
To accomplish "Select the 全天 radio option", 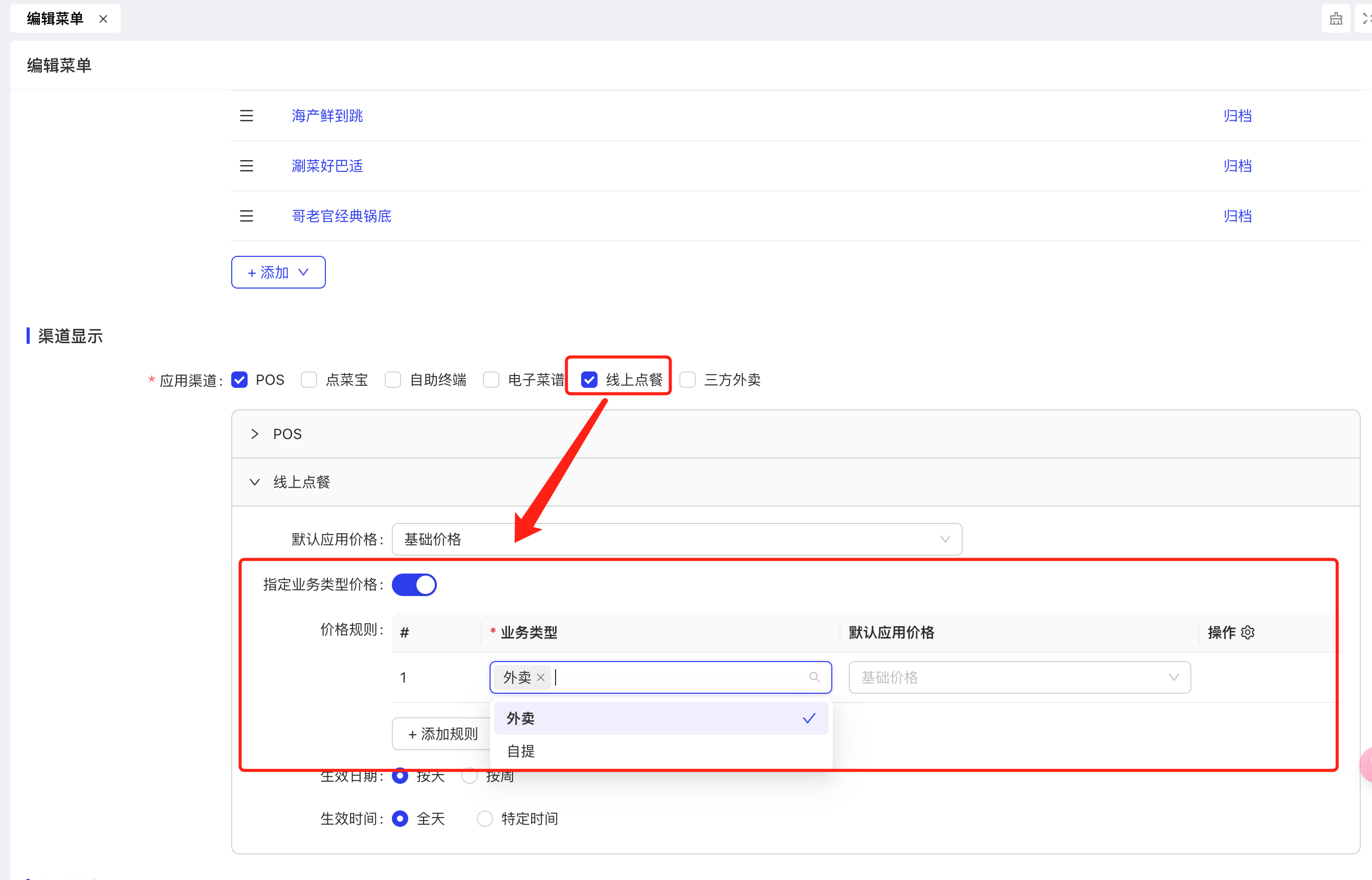I will coord(401,819).
